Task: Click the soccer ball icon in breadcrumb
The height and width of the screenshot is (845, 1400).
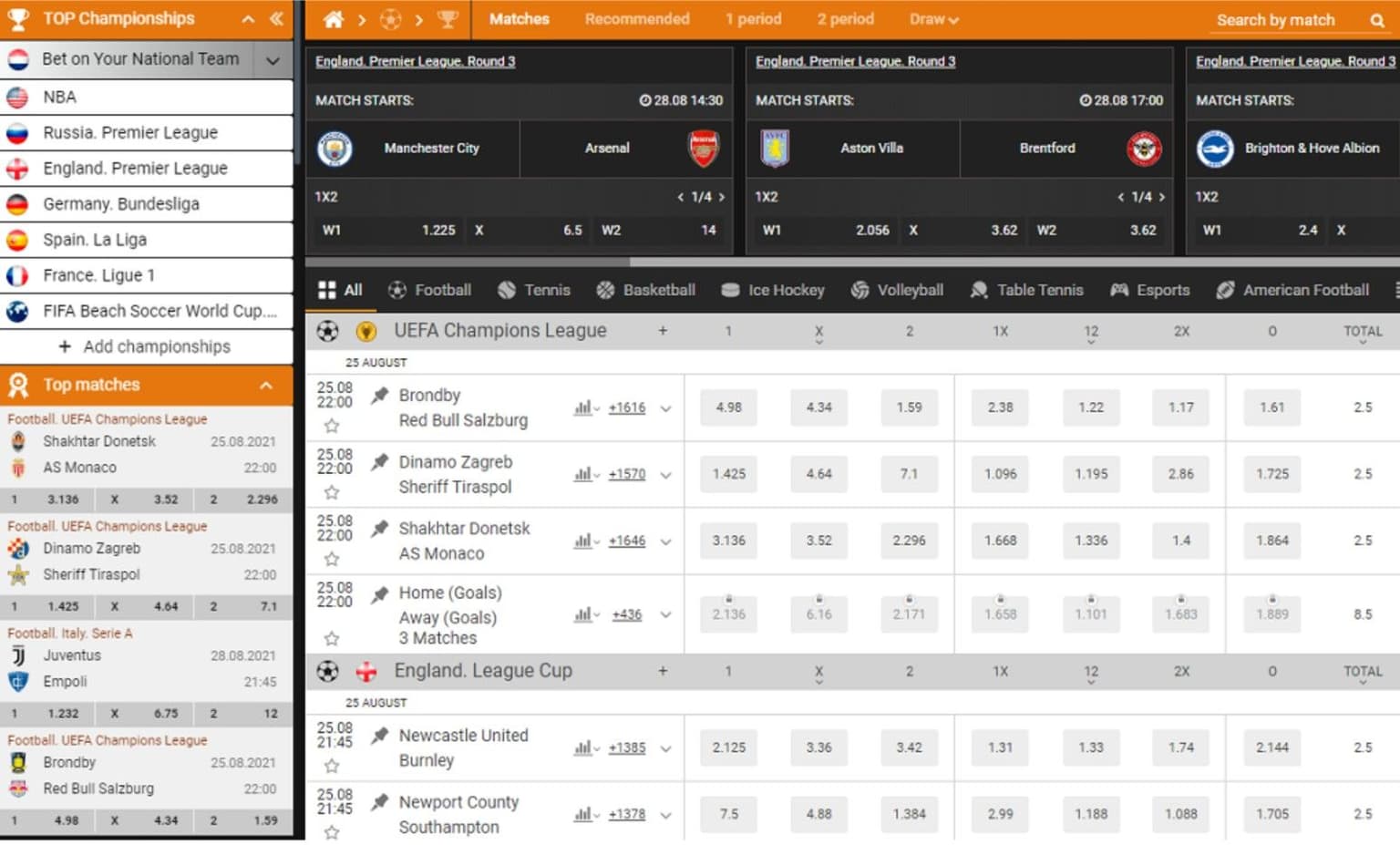Action: 390,19
